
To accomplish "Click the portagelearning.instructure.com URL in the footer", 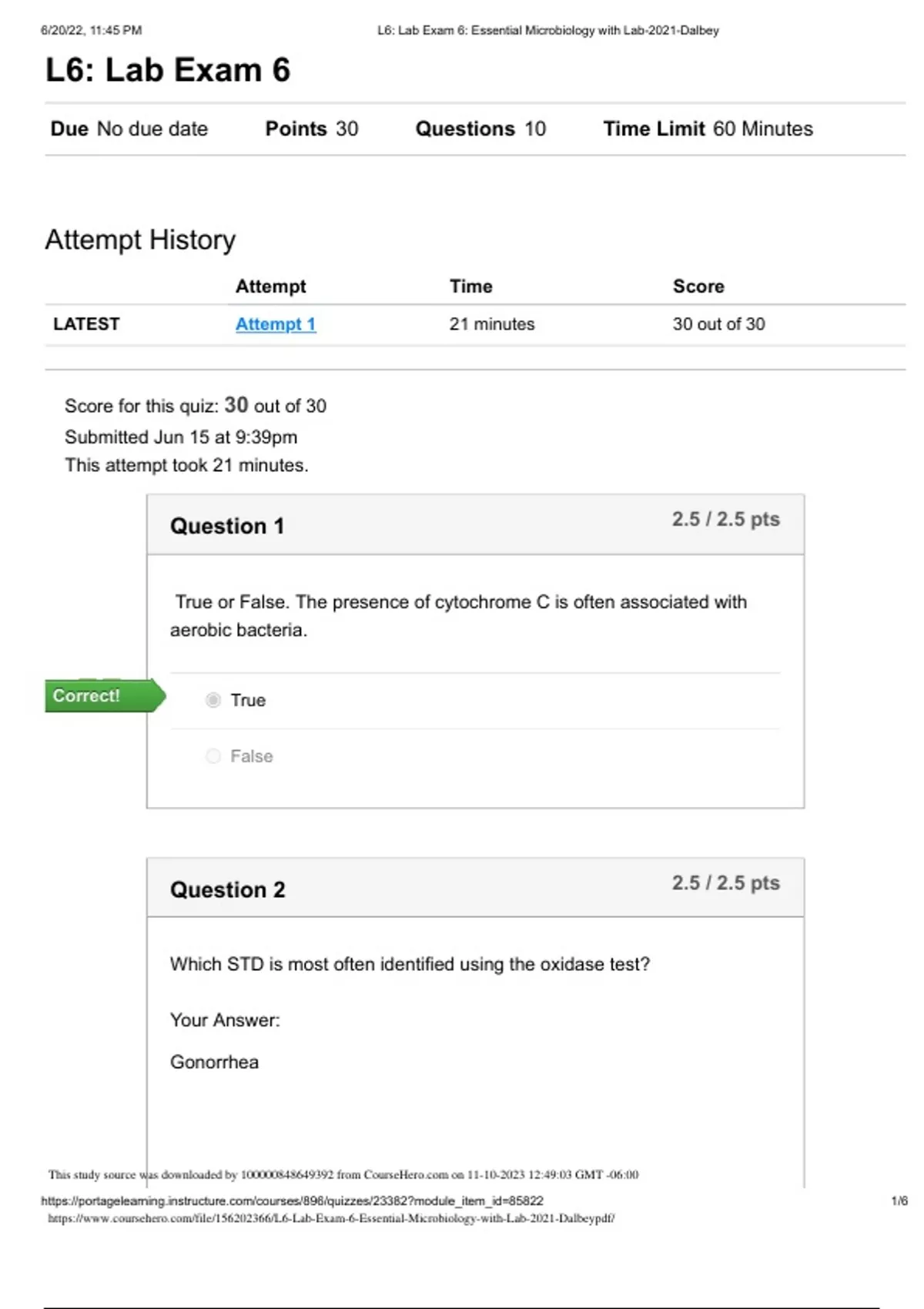I will tap(292, 1200).
